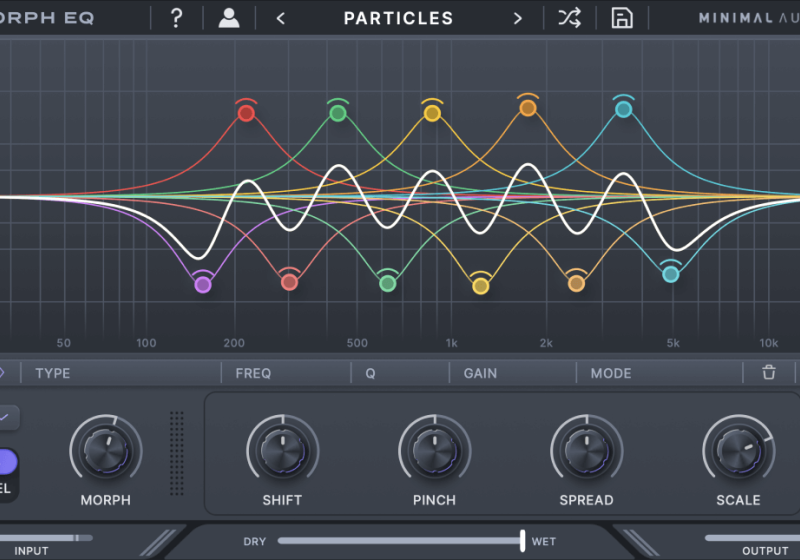
Task: Click the GAIN column field
Action: point(513,373)
